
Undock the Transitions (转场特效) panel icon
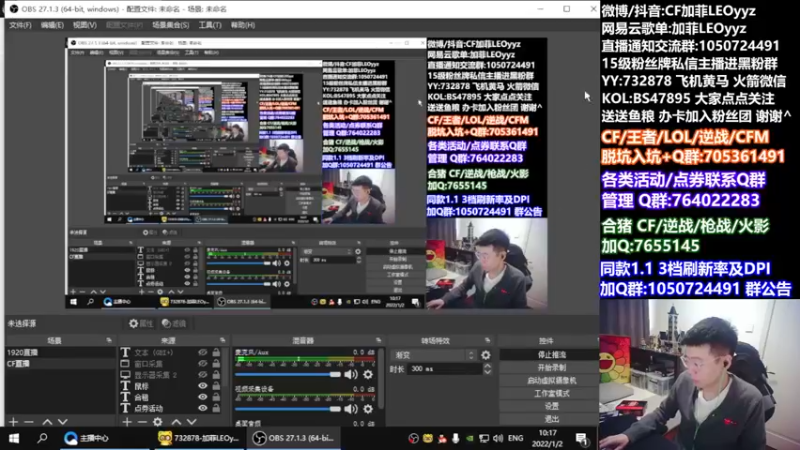487,340
